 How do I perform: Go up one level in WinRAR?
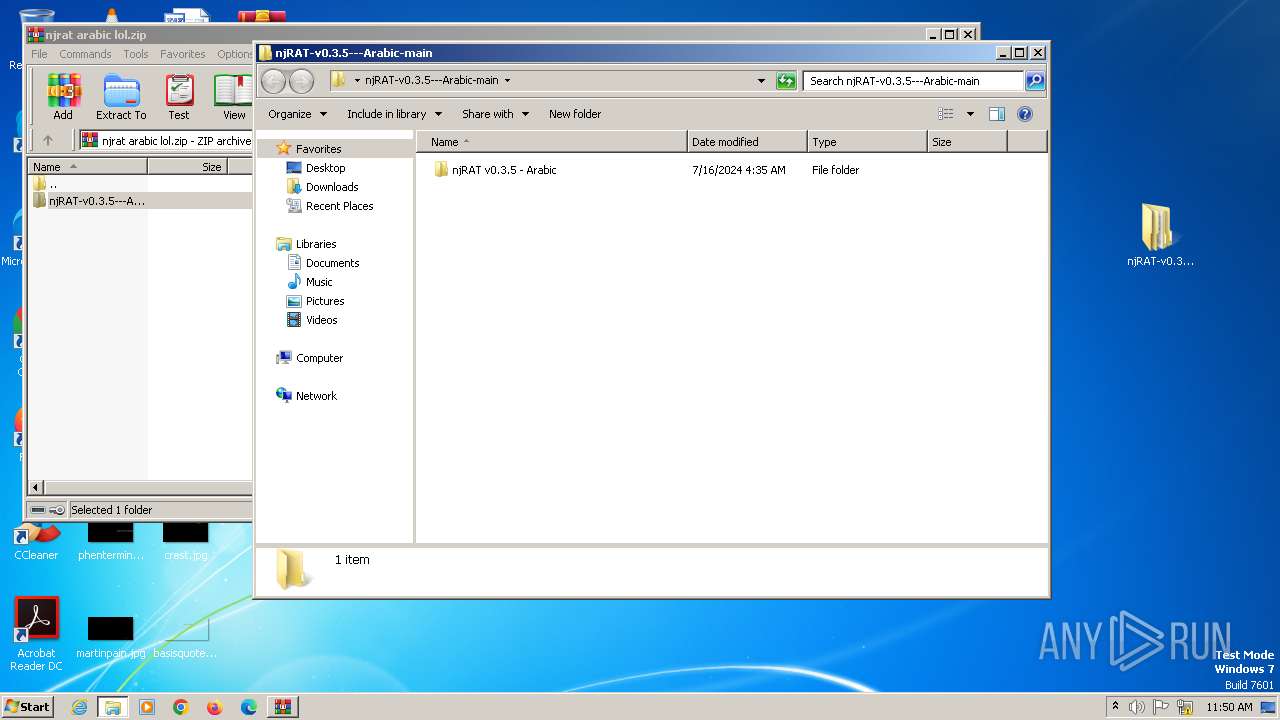click(47, 140)
